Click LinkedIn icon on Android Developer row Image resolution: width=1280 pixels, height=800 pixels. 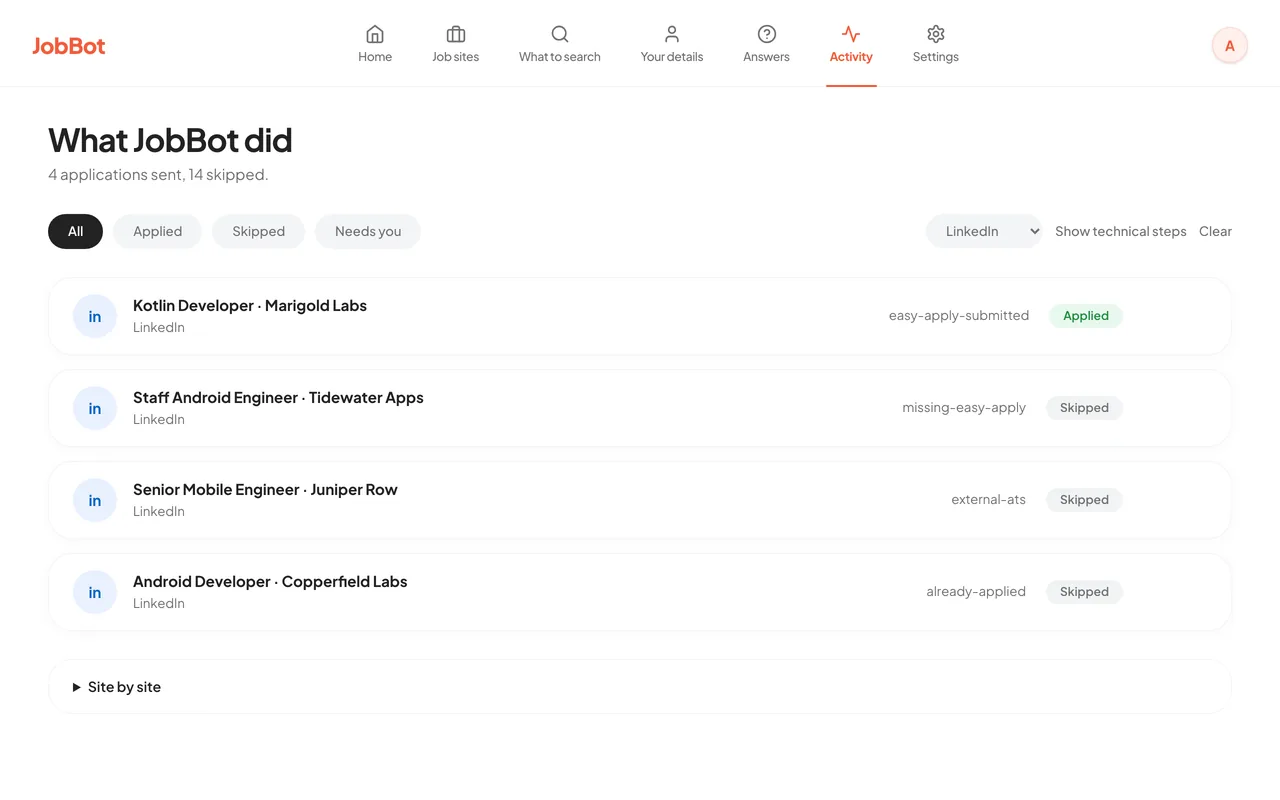click(x=95, y=592)
